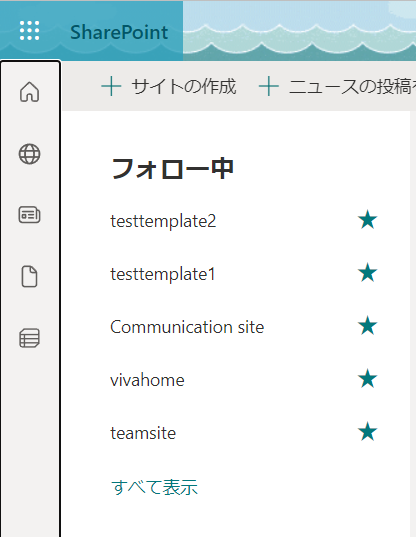This screenshot has height=537, width=416.
Task: Unfollow testtemplate1 via its star
Action: (367, 273)
